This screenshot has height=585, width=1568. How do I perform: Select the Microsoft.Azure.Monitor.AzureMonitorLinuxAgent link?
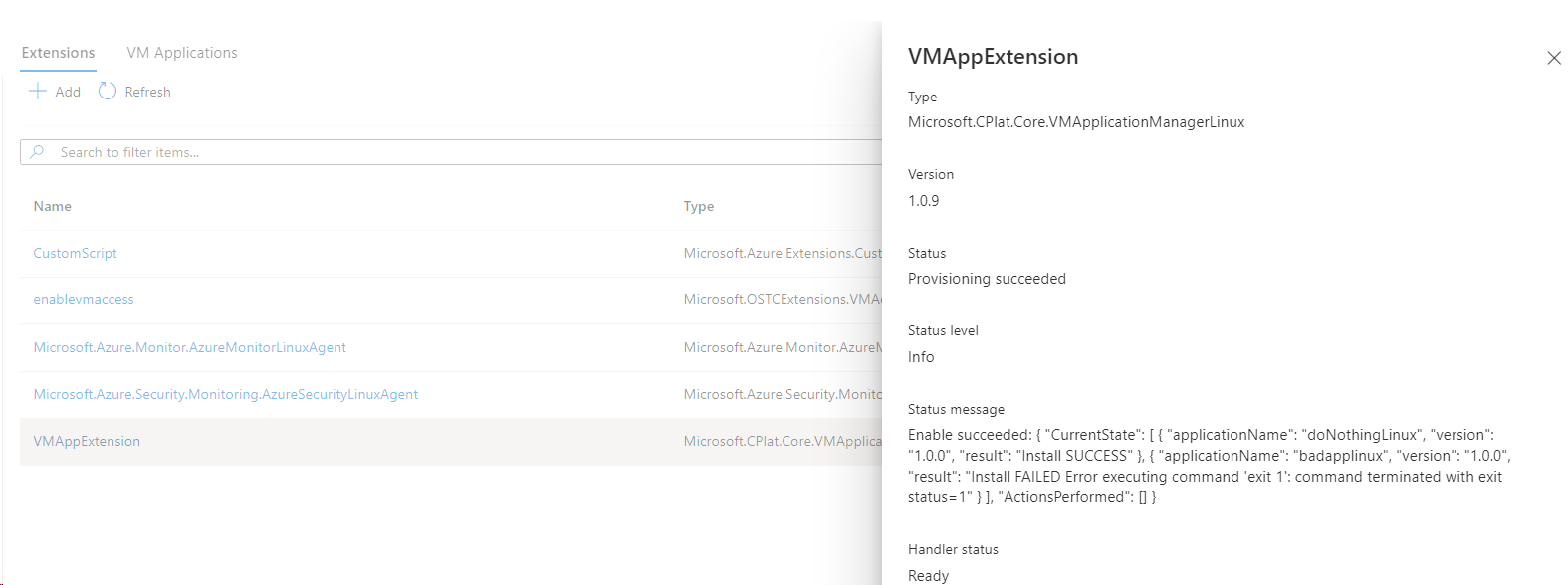click(x=190, y=347)
